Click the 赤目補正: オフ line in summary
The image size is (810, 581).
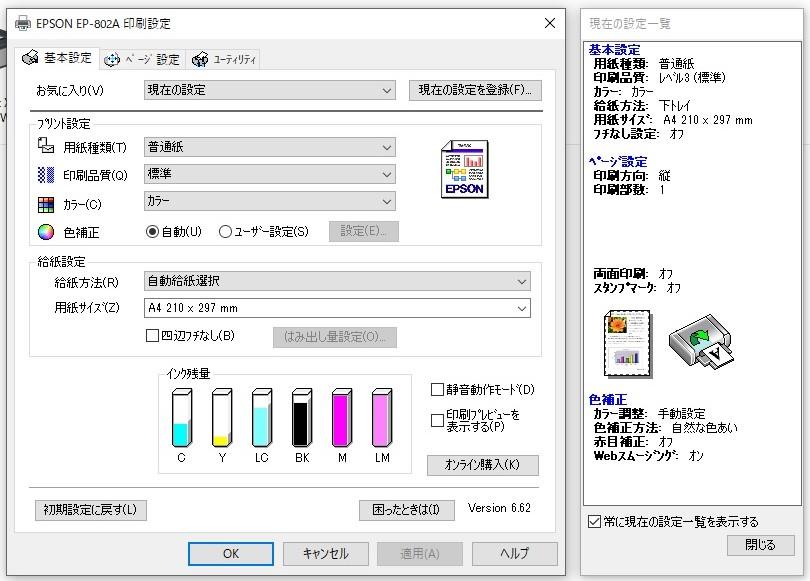(633, 442)
